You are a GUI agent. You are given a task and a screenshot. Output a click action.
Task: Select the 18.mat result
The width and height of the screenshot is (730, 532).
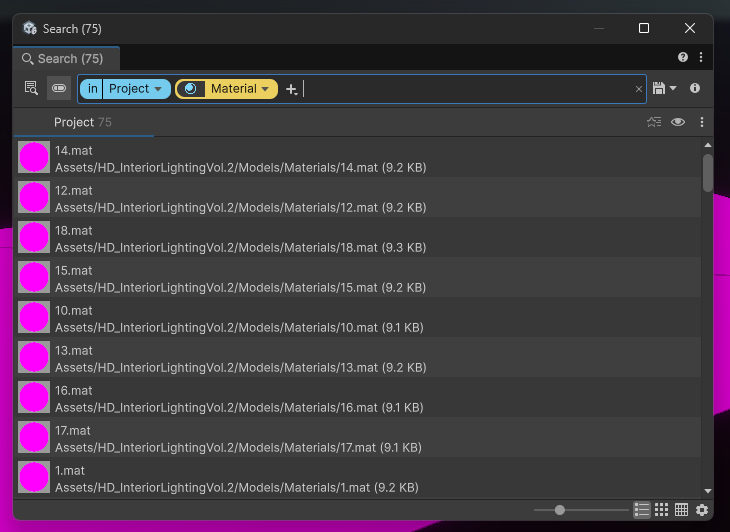(x=358, y=237)
